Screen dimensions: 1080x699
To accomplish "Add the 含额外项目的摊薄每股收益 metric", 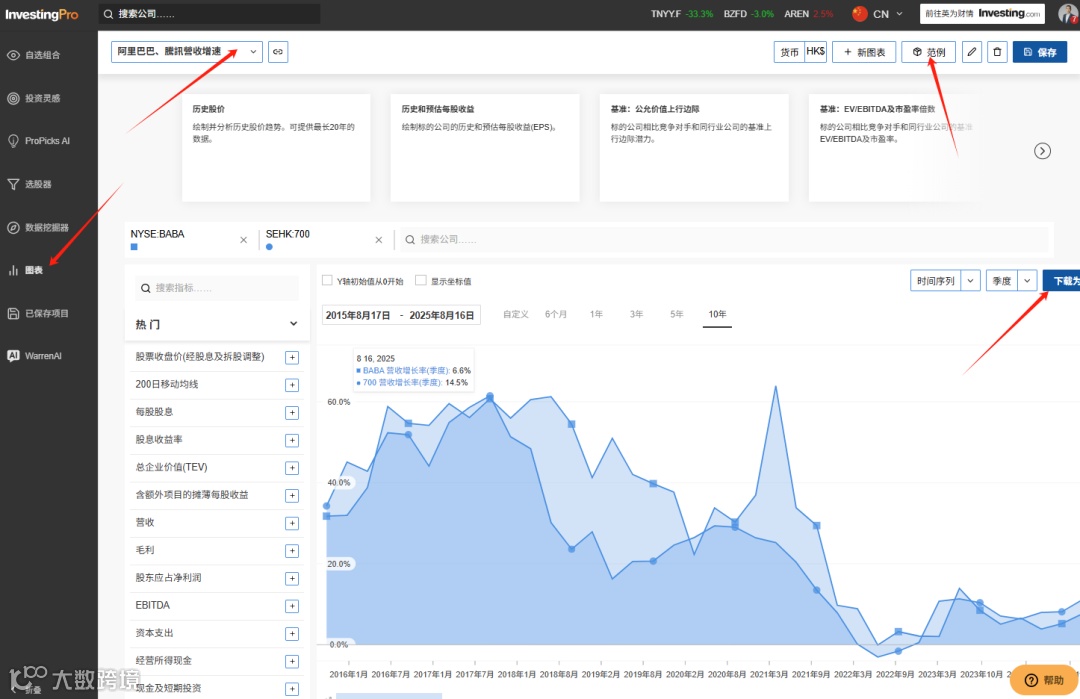I will tap(292, 496).
